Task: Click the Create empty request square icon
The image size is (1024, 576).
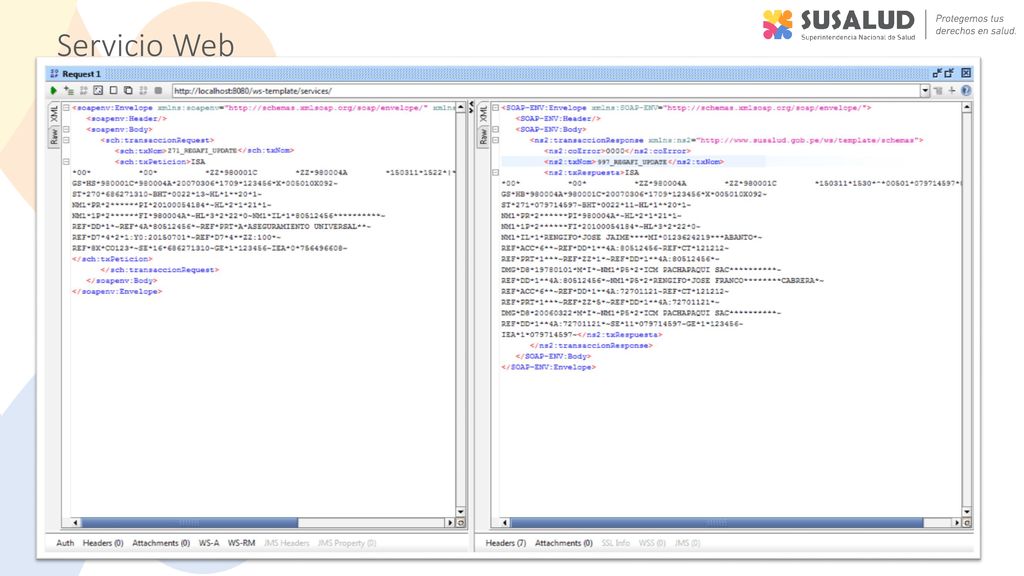Action: coord(114,91)
